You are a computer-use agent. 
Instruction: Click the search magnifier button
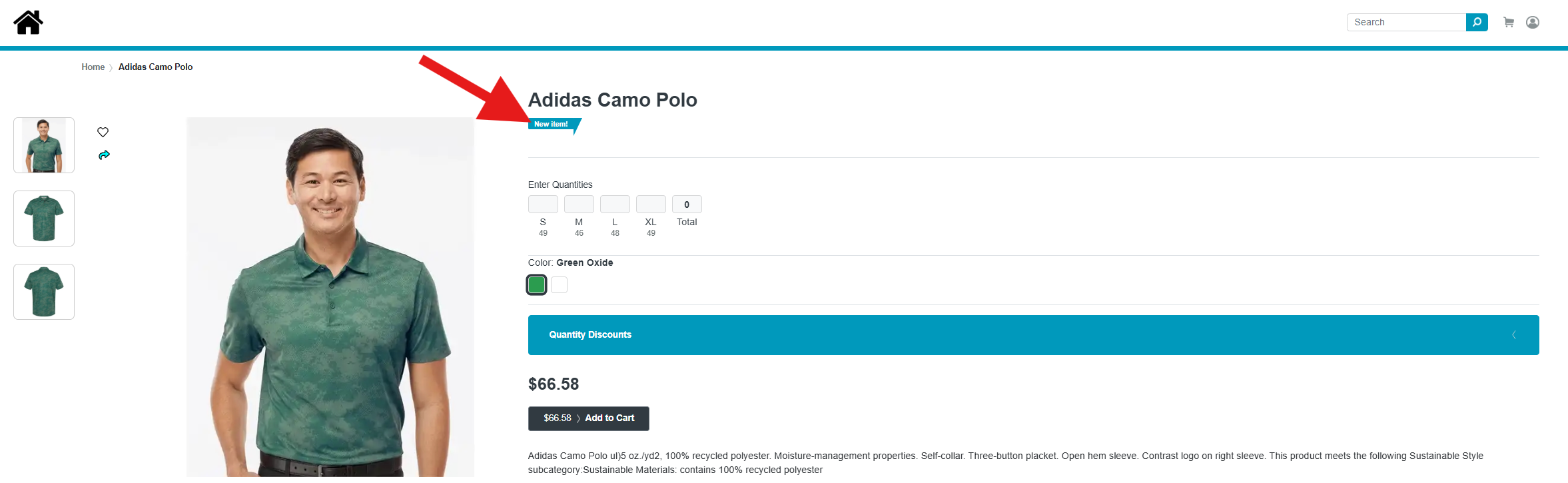pyautogui.click(x=1477, y=22)
